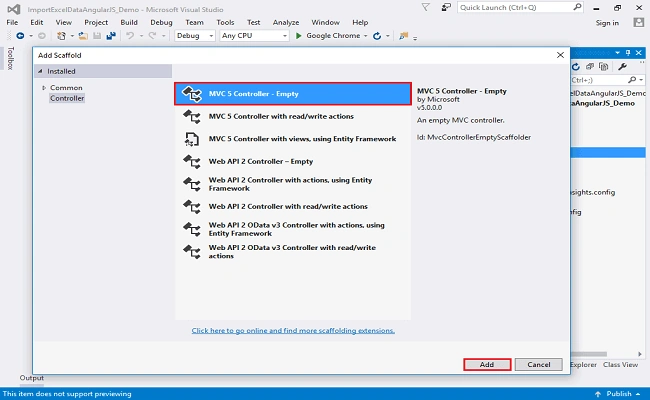
Task: Collapse the Installed section triangle
Action: point(40,71)
